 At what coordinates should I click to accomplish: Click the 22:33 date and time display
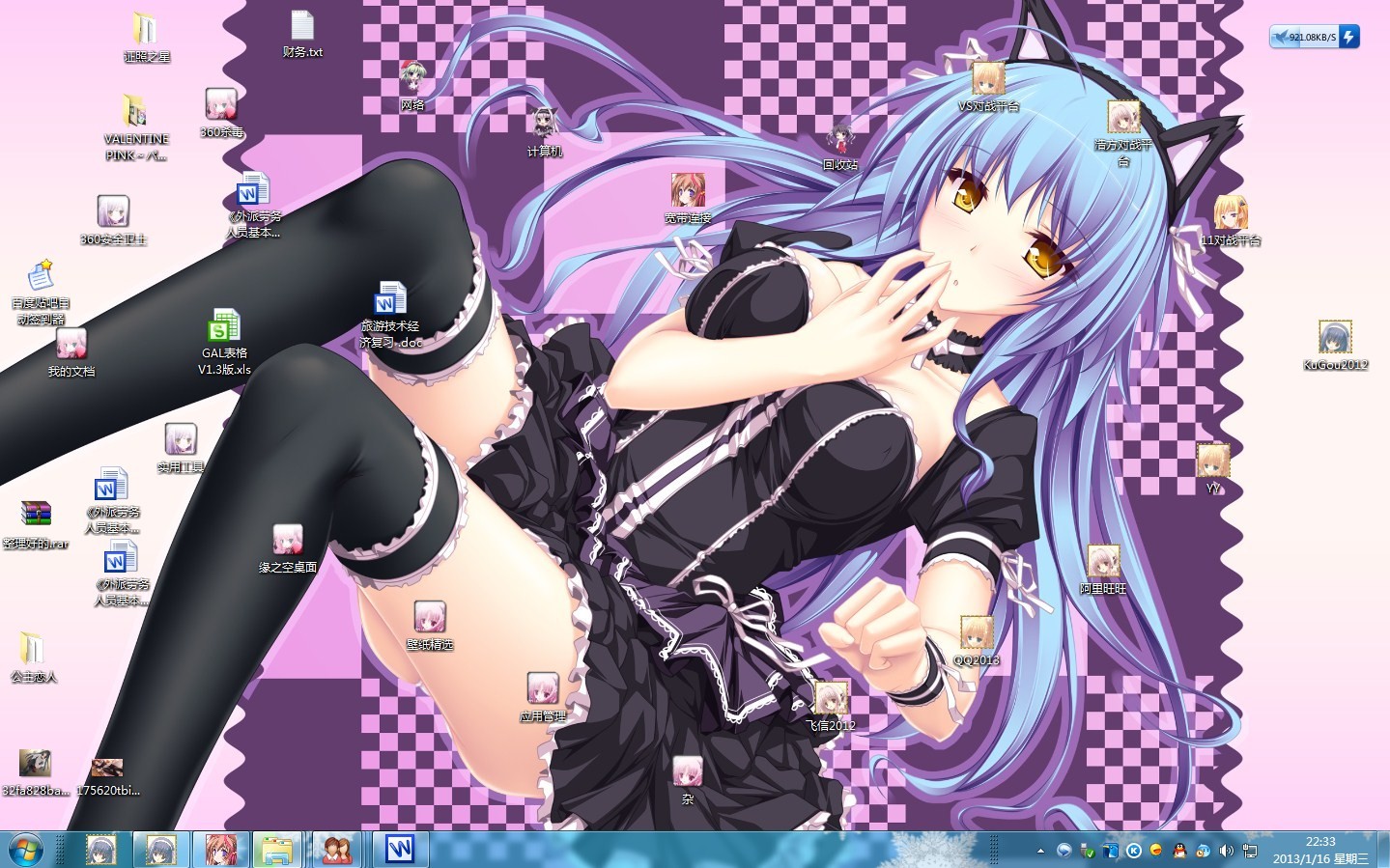coord(1320,850)
